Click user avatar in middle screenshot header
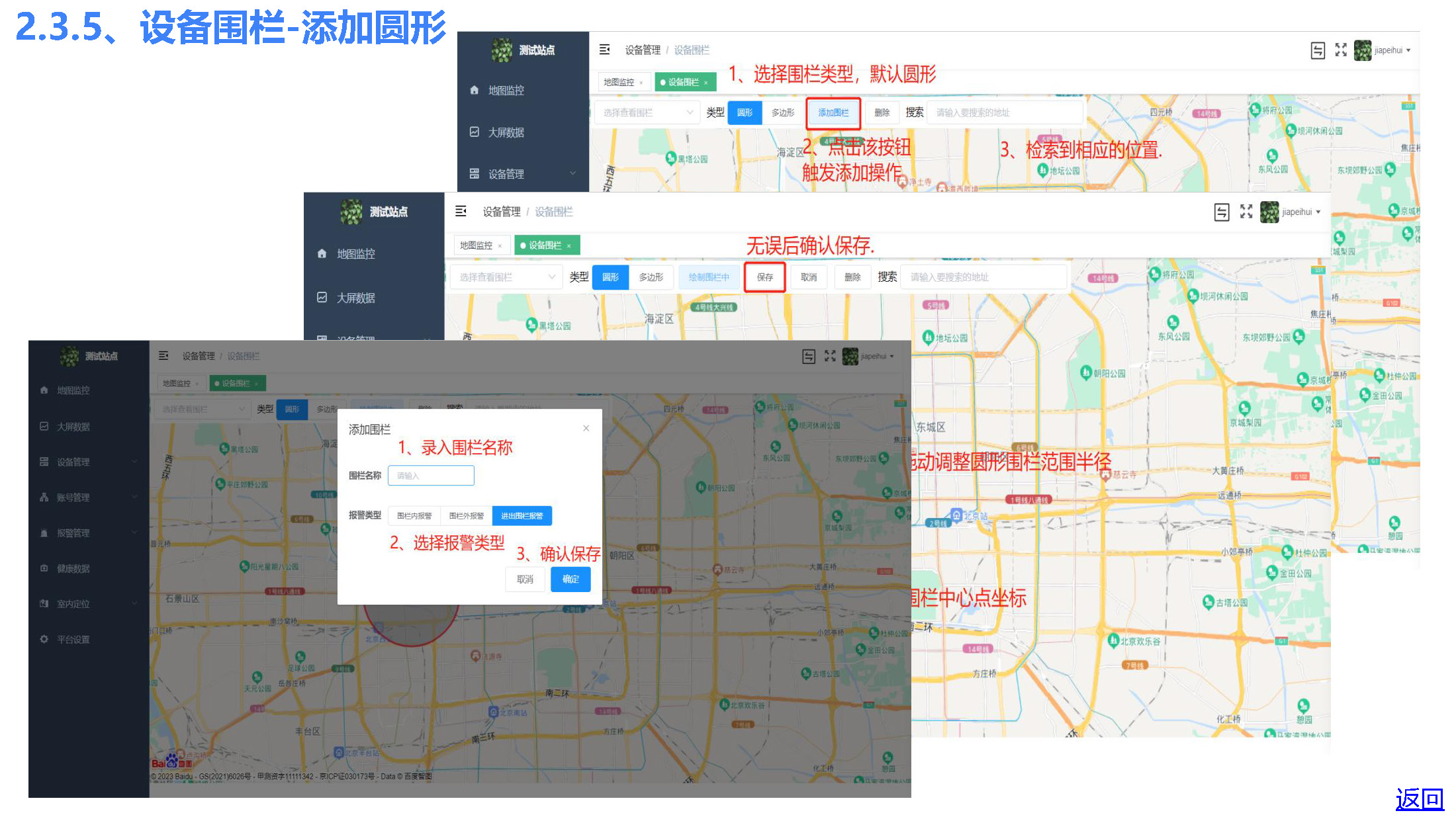1456x819 pixels. click(x=1269, y=212)
